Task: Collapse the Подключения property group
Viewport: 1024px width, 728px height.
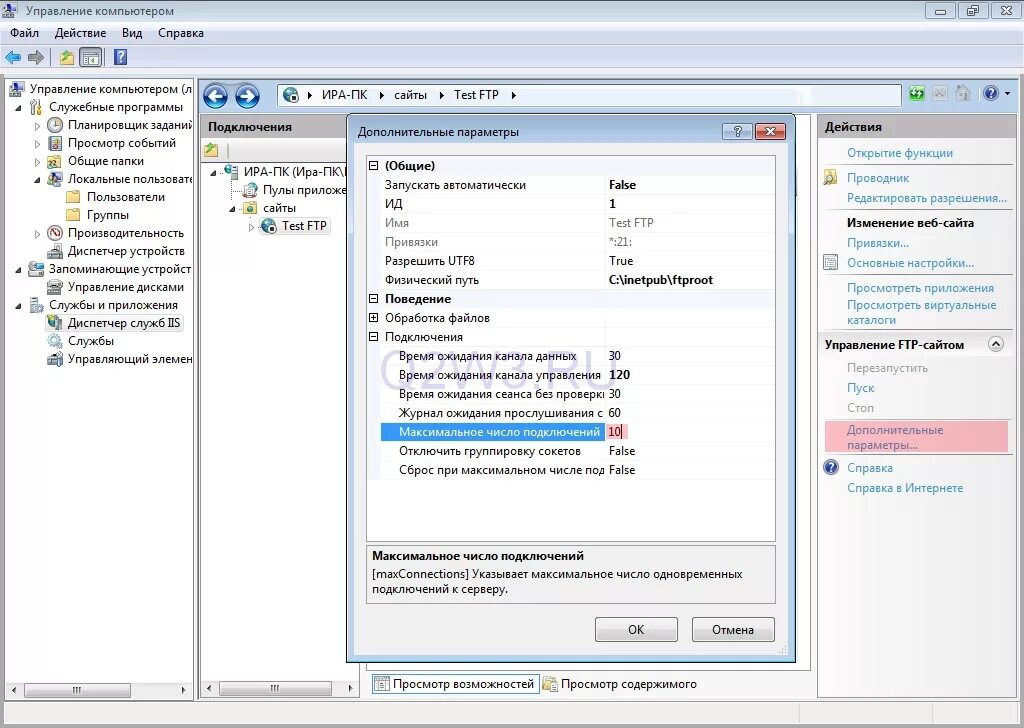Action: (x=374, y=337)
